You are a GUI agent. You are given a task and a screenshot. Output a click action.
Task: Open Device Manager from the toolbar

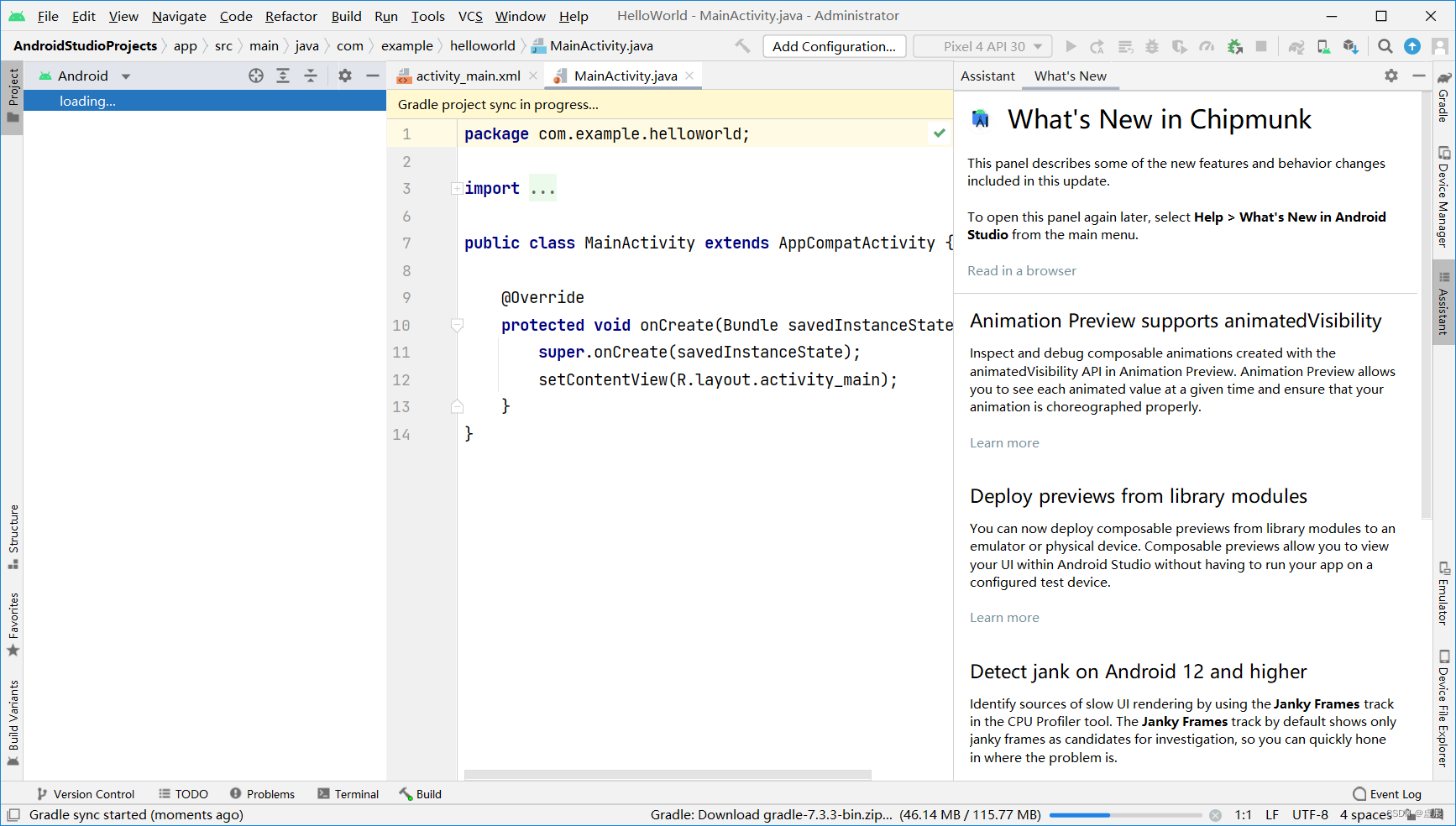[1324, 46]
